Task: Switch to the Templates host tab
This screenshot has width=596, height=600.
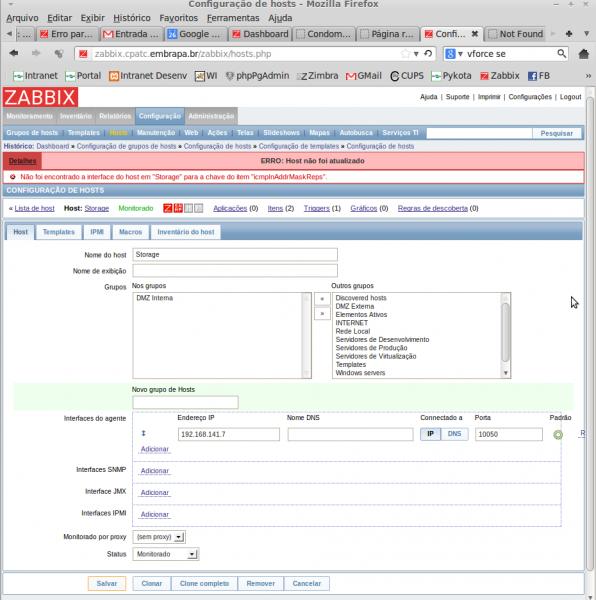Action: [59, 232]
